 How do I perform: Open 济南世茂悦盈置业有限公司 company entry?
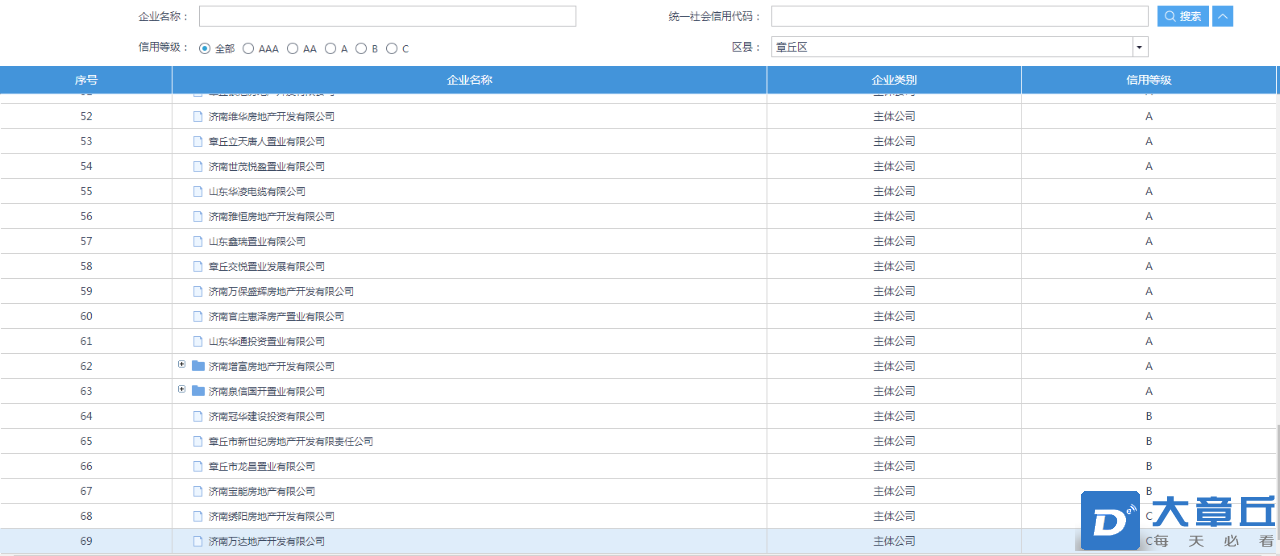[x=267, y=167]
